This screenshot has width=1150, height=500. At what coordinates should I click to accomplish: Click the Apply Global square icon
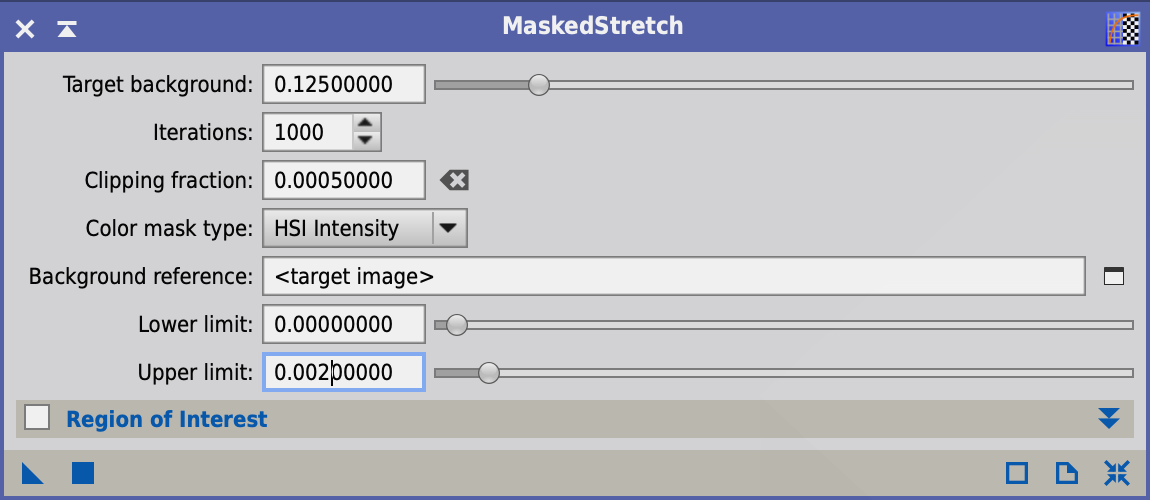83,474
